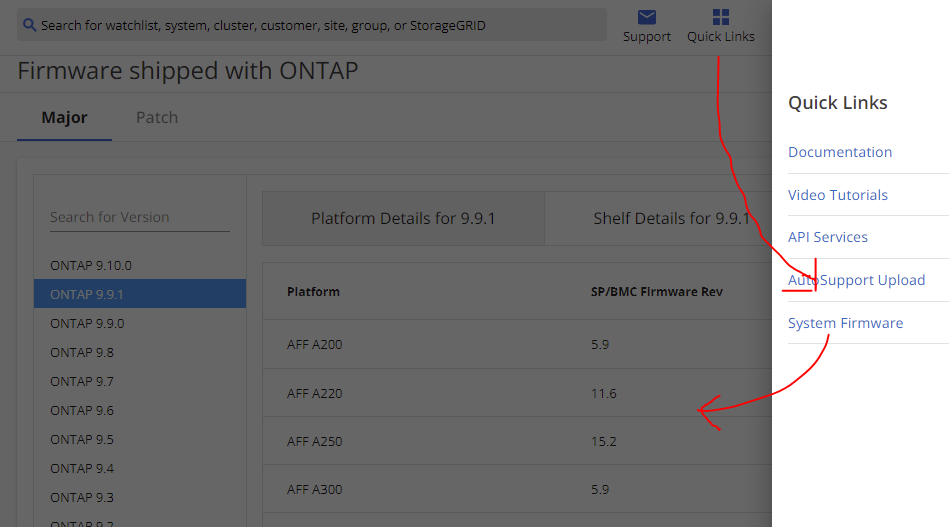The width and height of the screenshot is (949, 527).
Task: Click the AFF A250 platform cell
Action: pyautogui.click(x=315, y=442)
